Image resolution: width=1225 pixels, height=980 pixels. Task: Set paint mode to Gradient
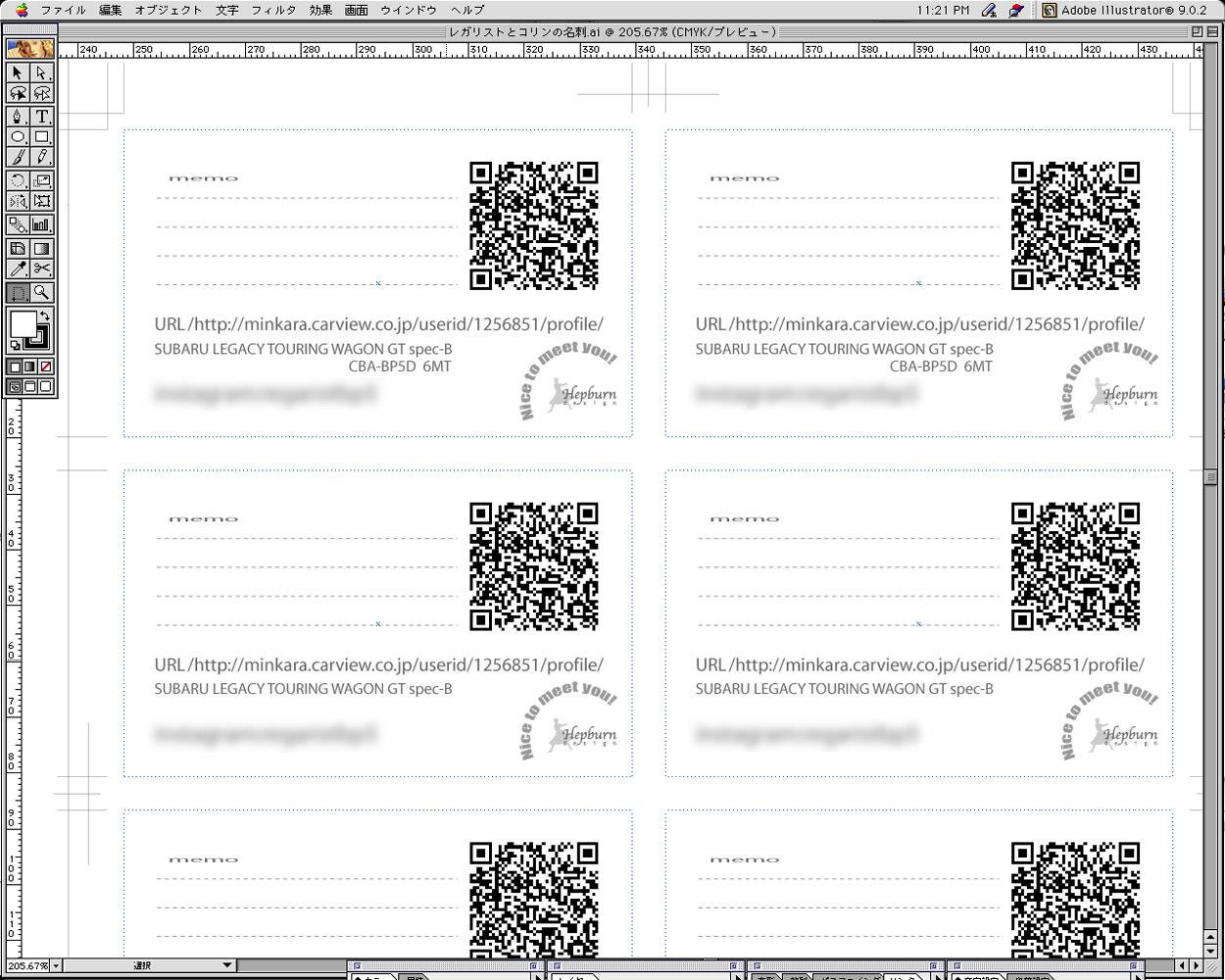click(29, 367)
